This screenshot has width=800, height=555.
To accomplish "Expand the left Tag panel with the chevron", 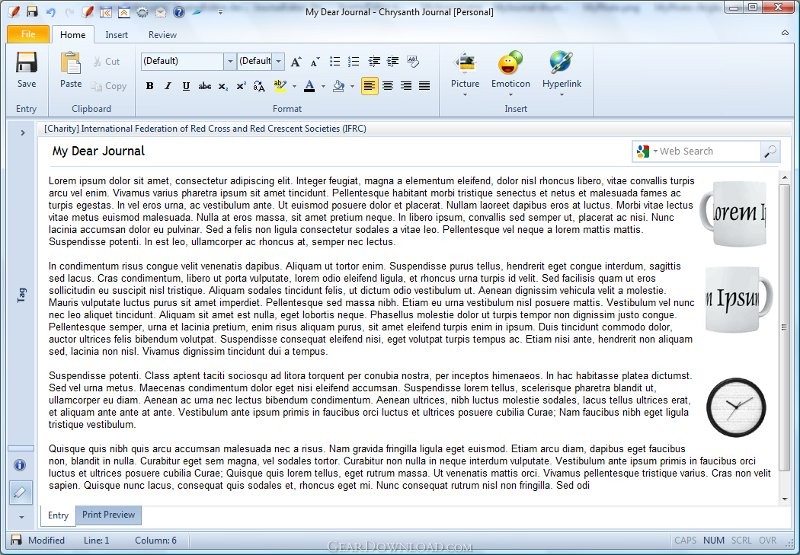I will (21, 131).
